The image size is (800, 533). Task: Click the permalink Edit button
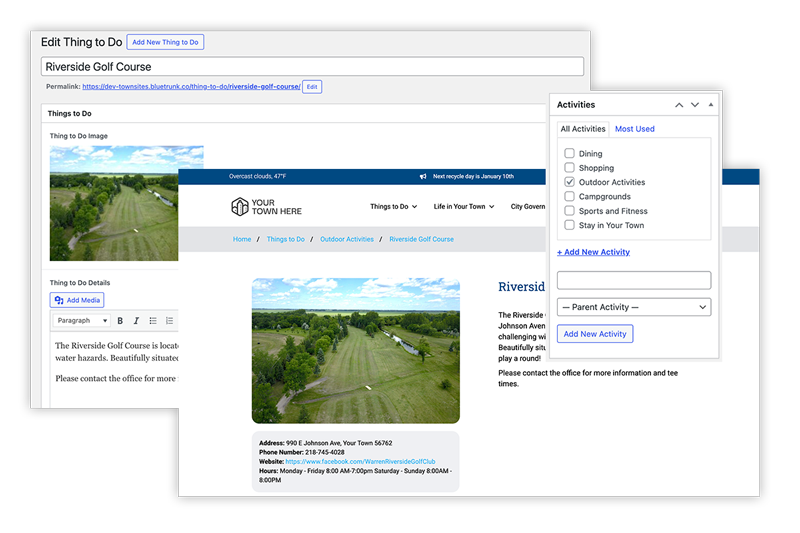tap(312, 87)
